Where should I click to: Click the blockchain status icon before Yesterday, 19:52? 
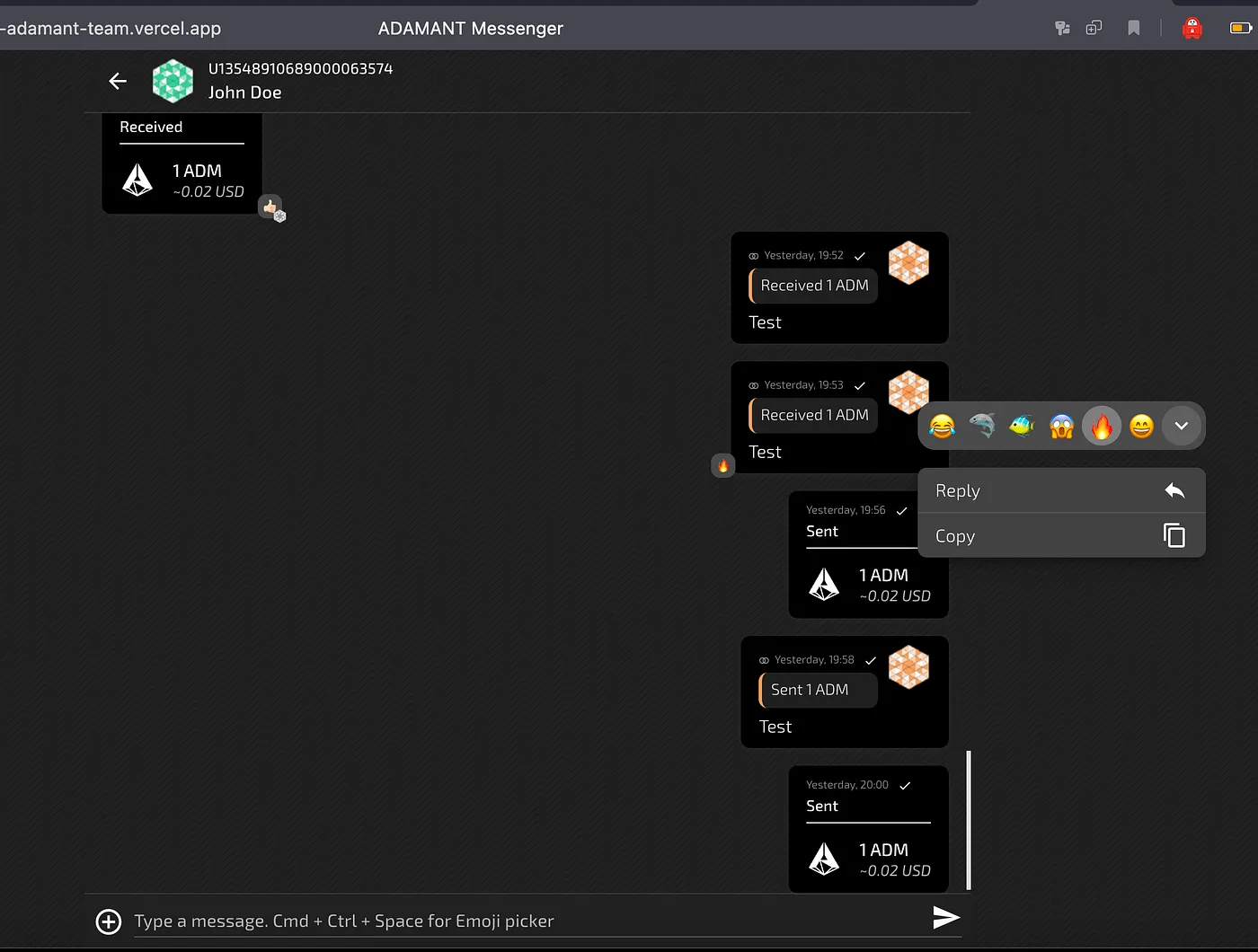754,256
